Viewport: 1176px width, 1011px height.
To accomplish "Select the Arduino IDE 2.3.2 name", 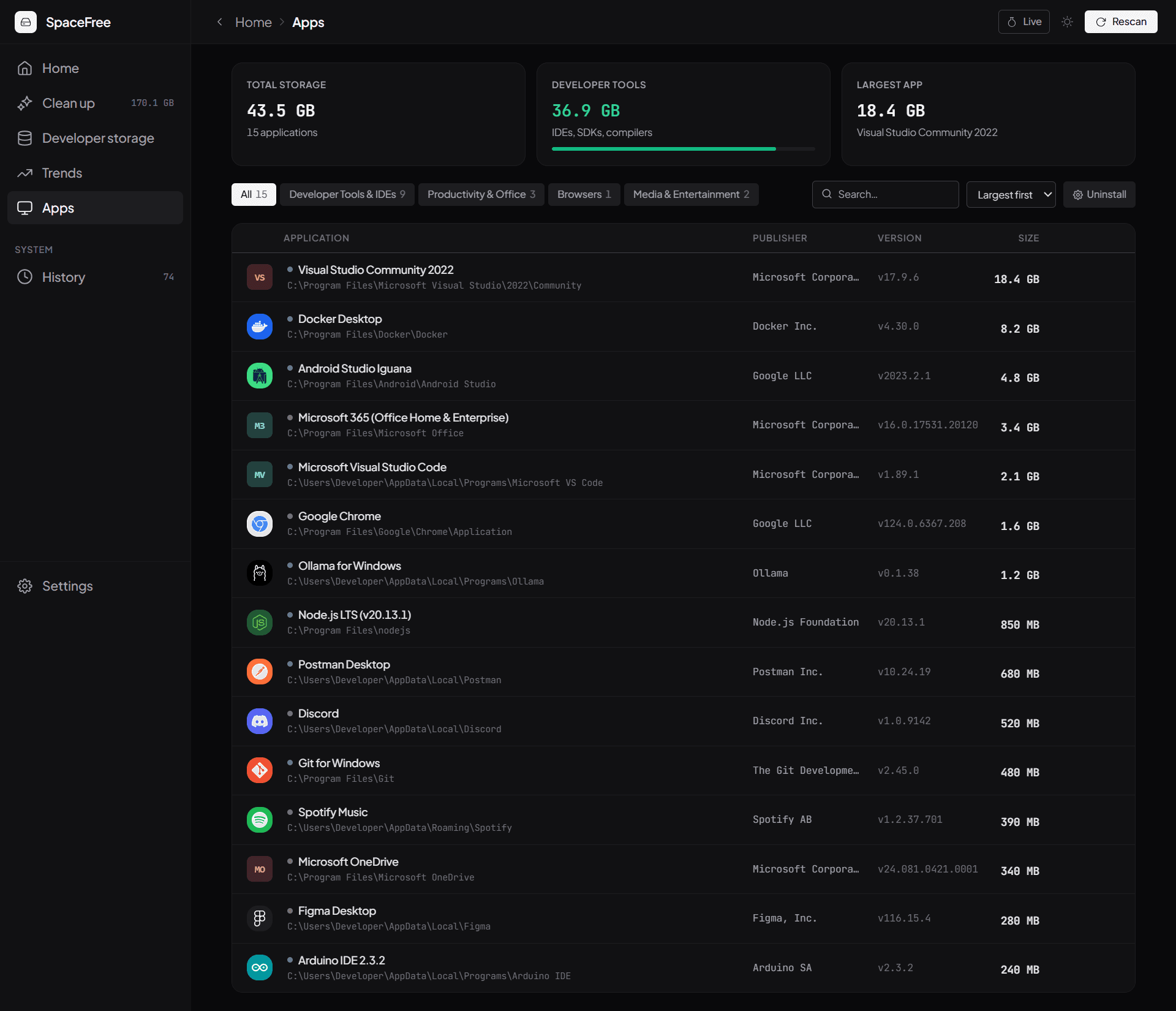I will (x=342, y=960).
